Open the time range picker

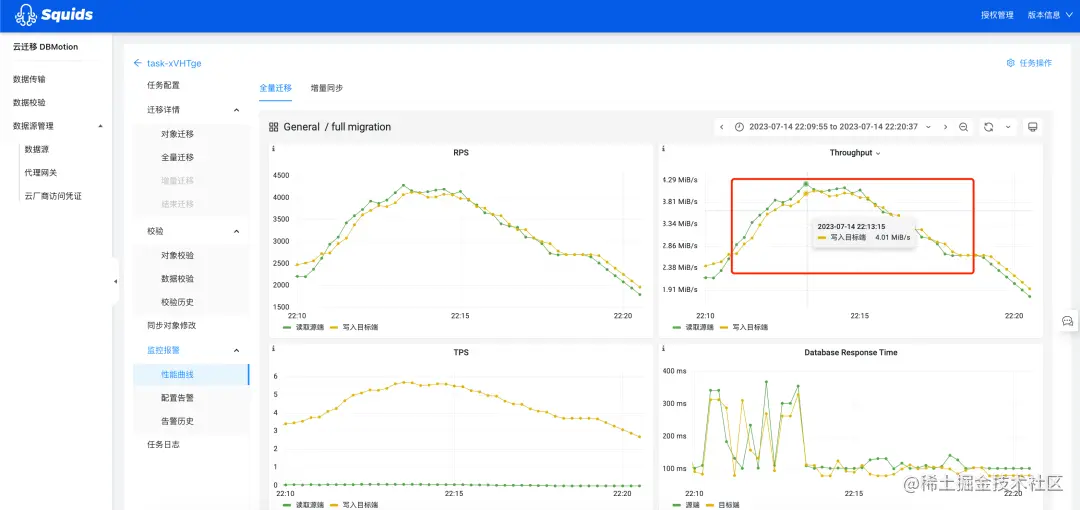(x=833, y=127)
